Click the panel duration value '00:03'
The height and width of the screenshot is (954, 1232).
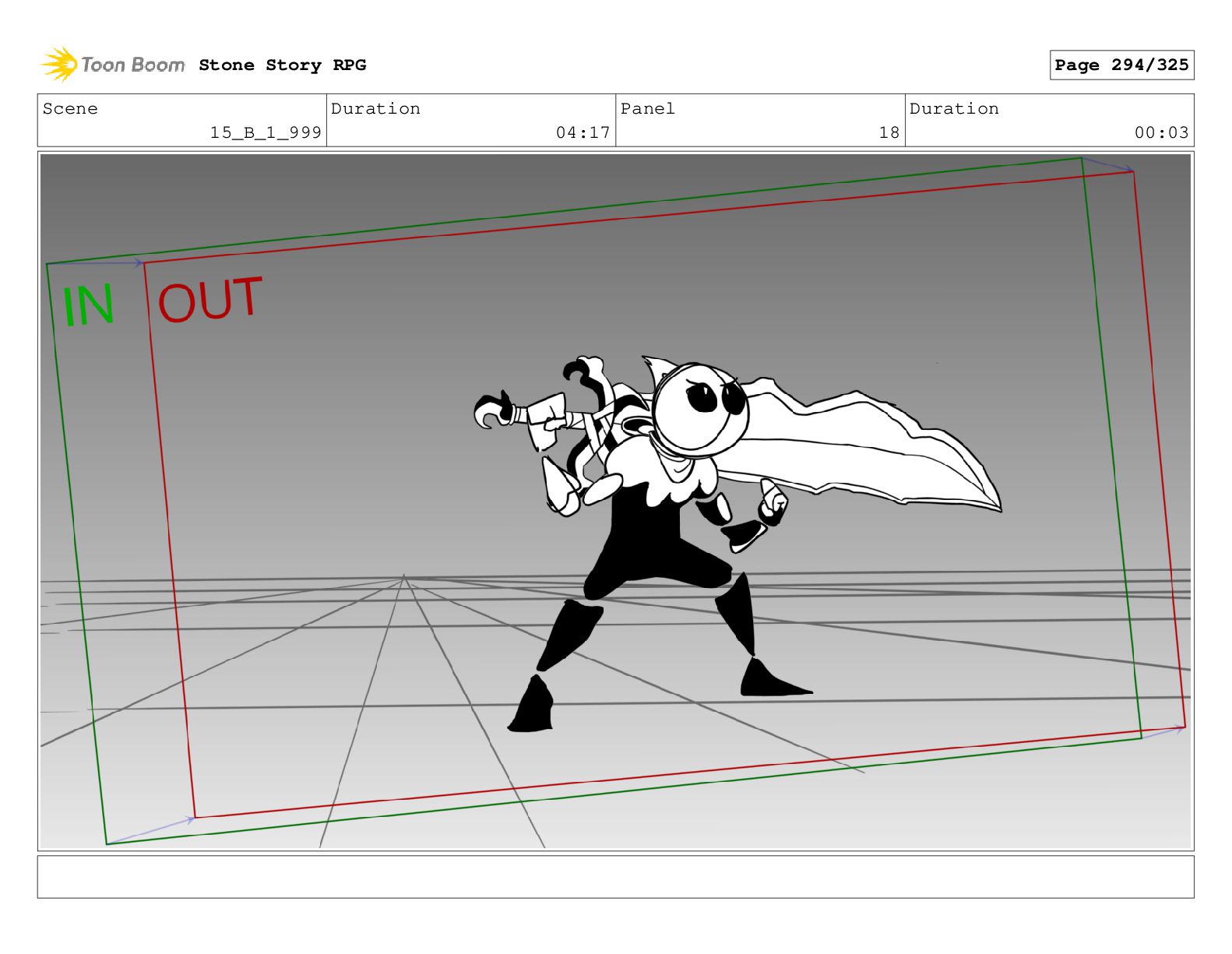(1161, 132)
